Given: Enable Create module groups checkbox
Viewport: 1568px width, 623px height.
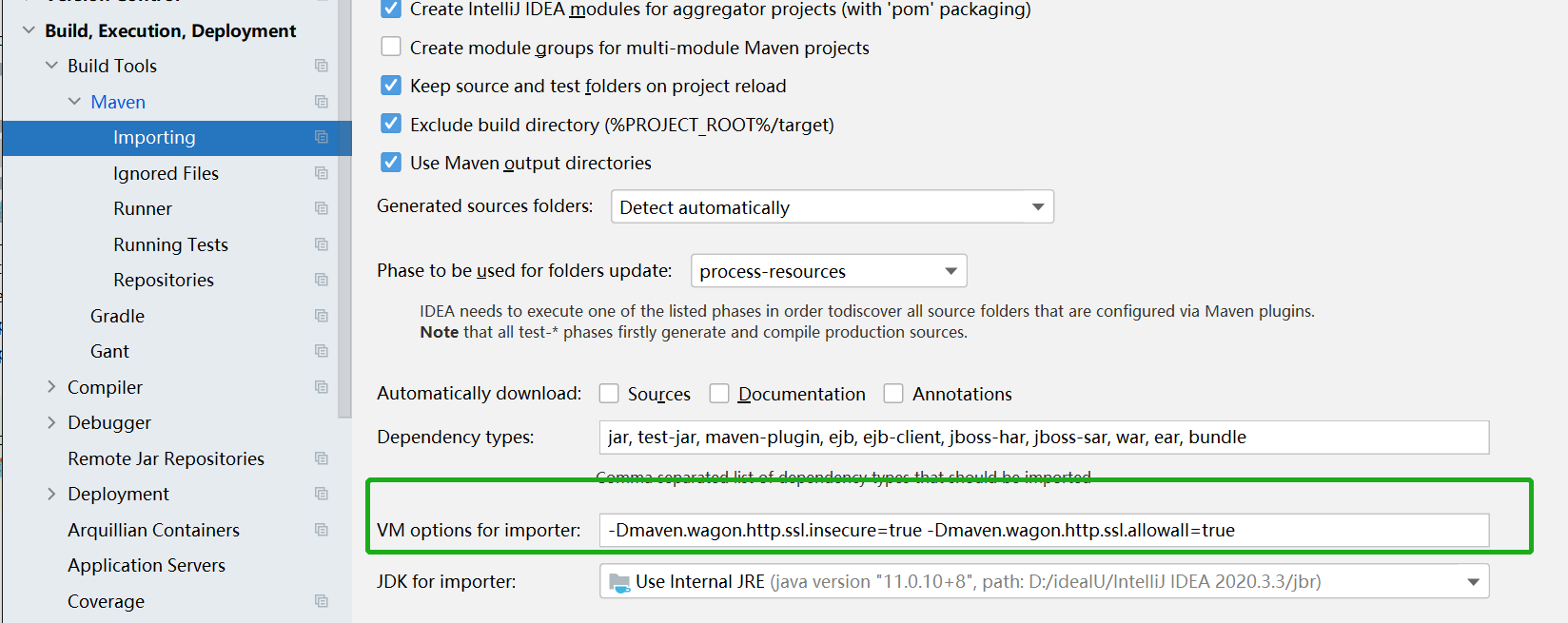Looking at the screenshot, I should pos(391,47).
